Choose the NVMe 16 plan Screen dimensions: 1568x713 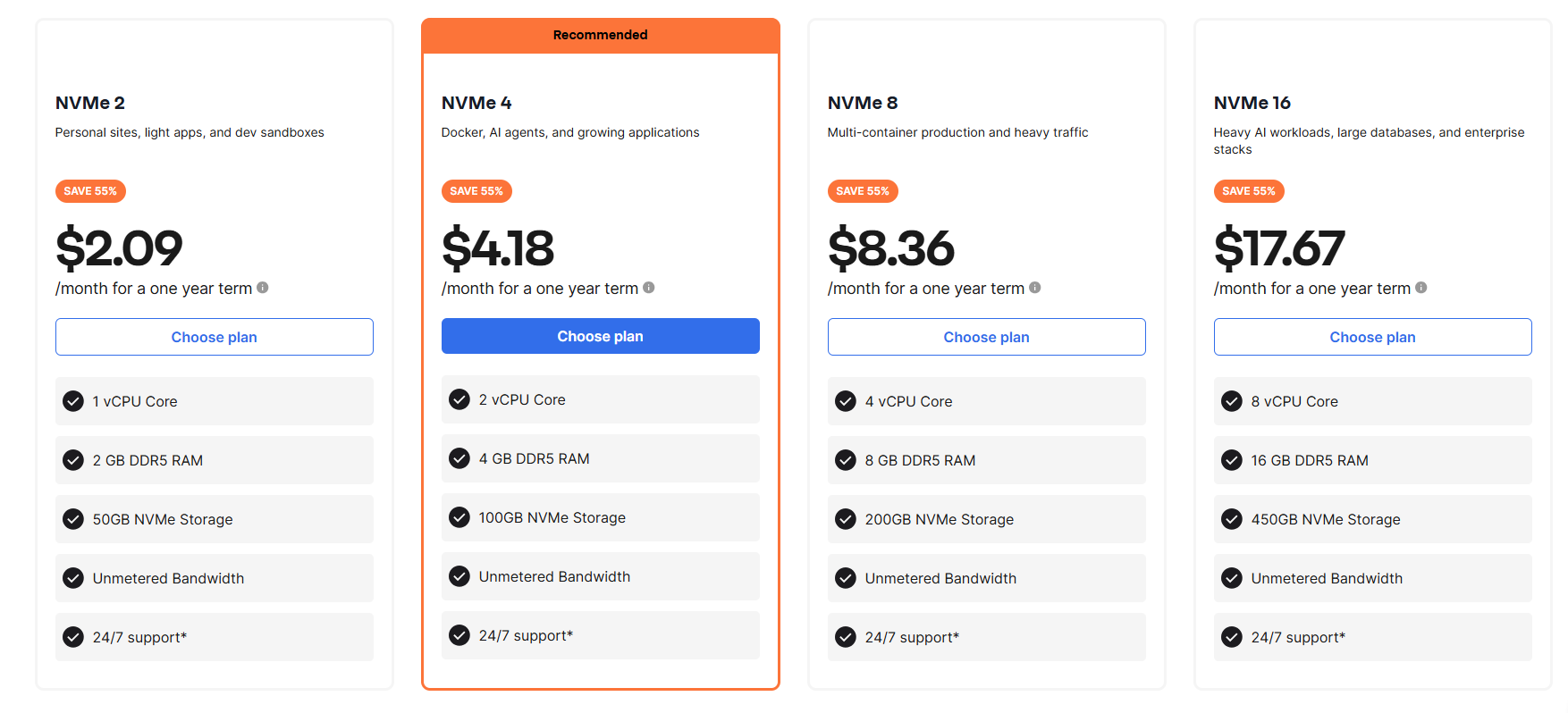click(1373, 337)
